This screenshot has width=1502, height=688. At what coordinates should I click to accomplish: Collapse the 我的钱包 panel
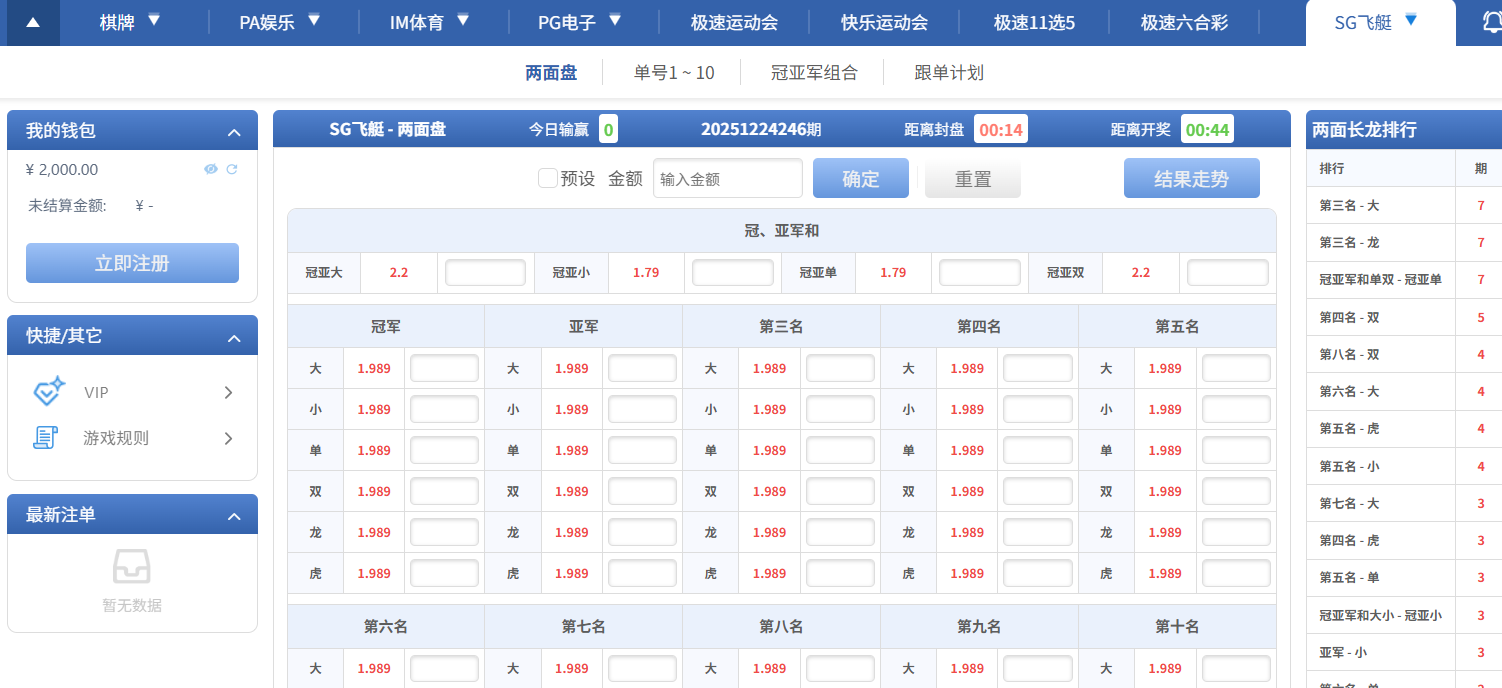(234, 130)
